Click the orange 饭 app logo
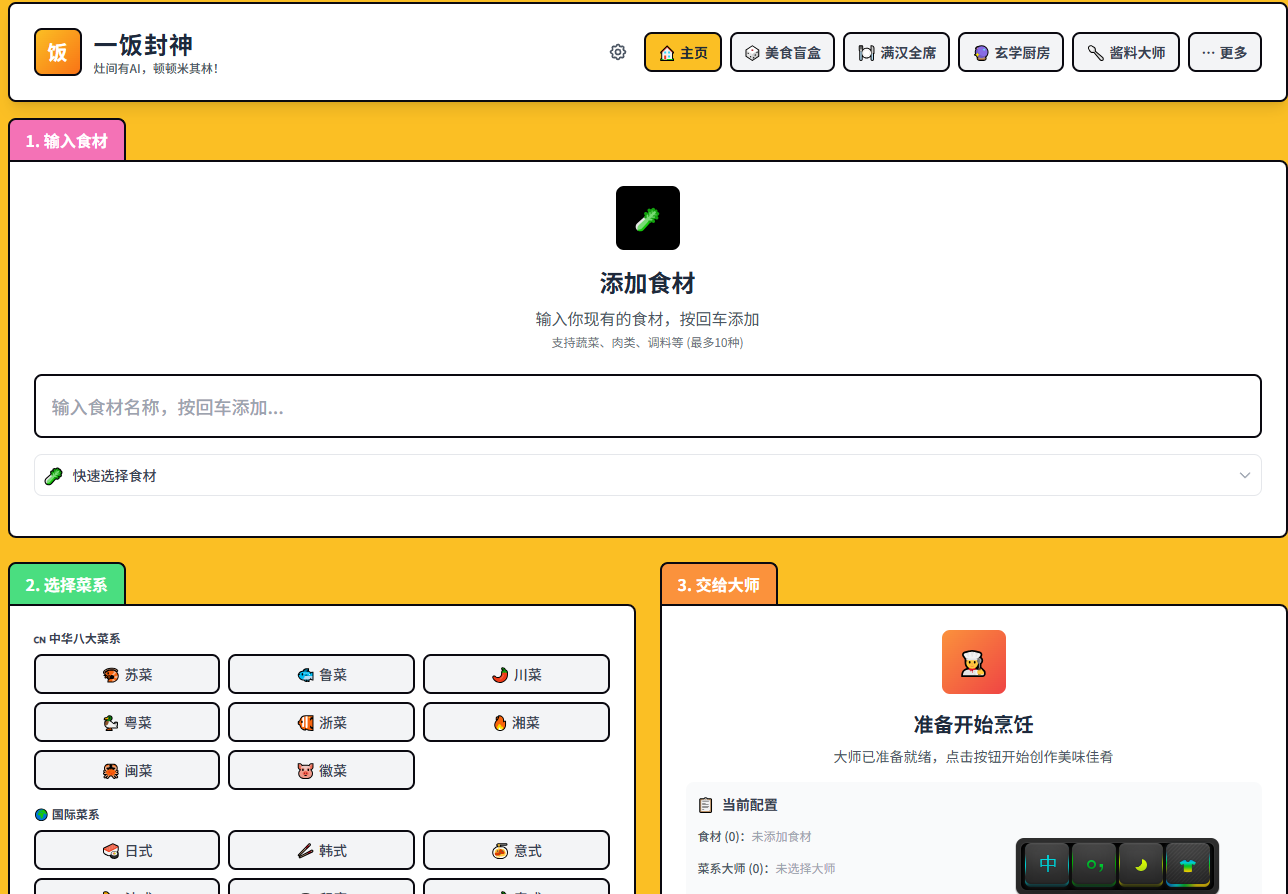The width and height of the screenshot is (1288, 894). click(x=58, y=52)
